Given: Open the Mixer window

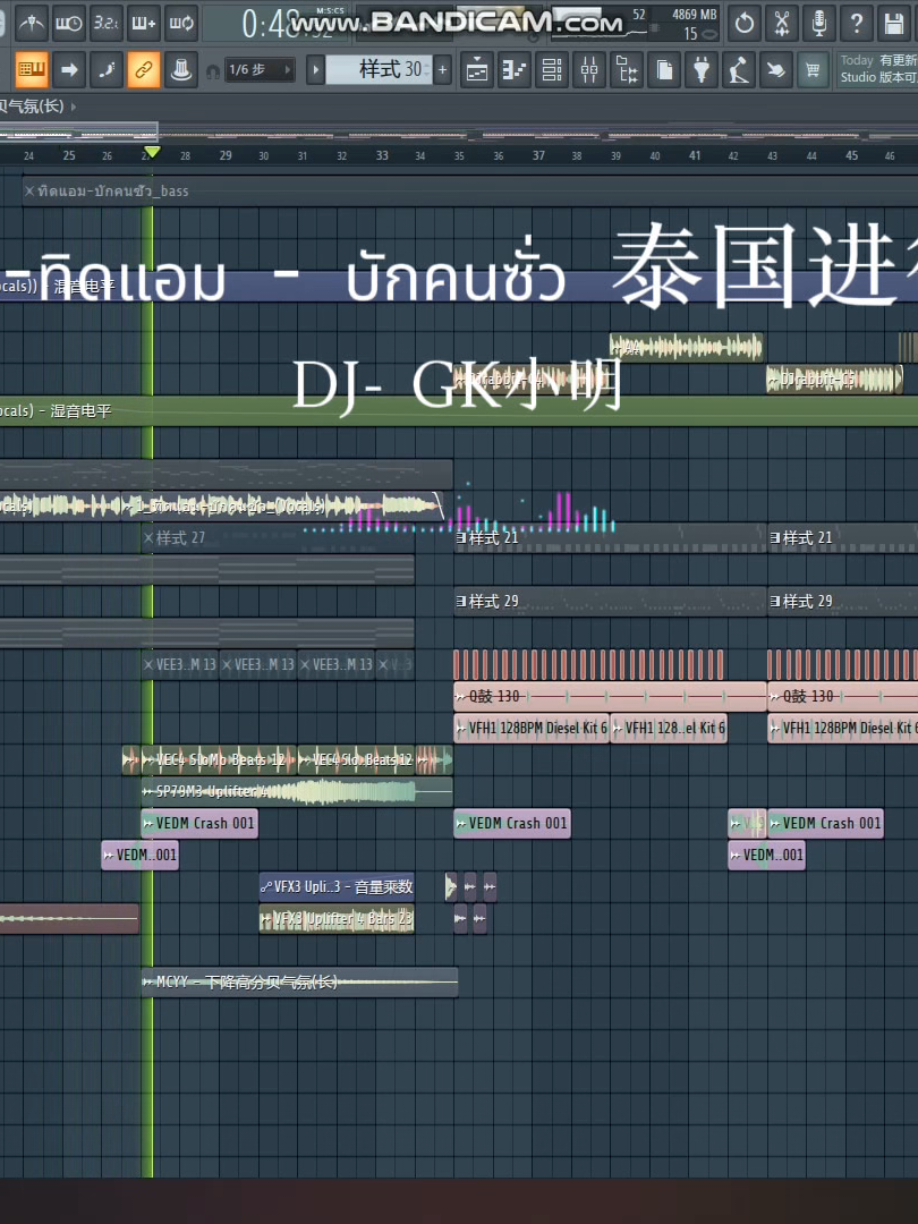Looking at the screenshot, I should [589, 70].
